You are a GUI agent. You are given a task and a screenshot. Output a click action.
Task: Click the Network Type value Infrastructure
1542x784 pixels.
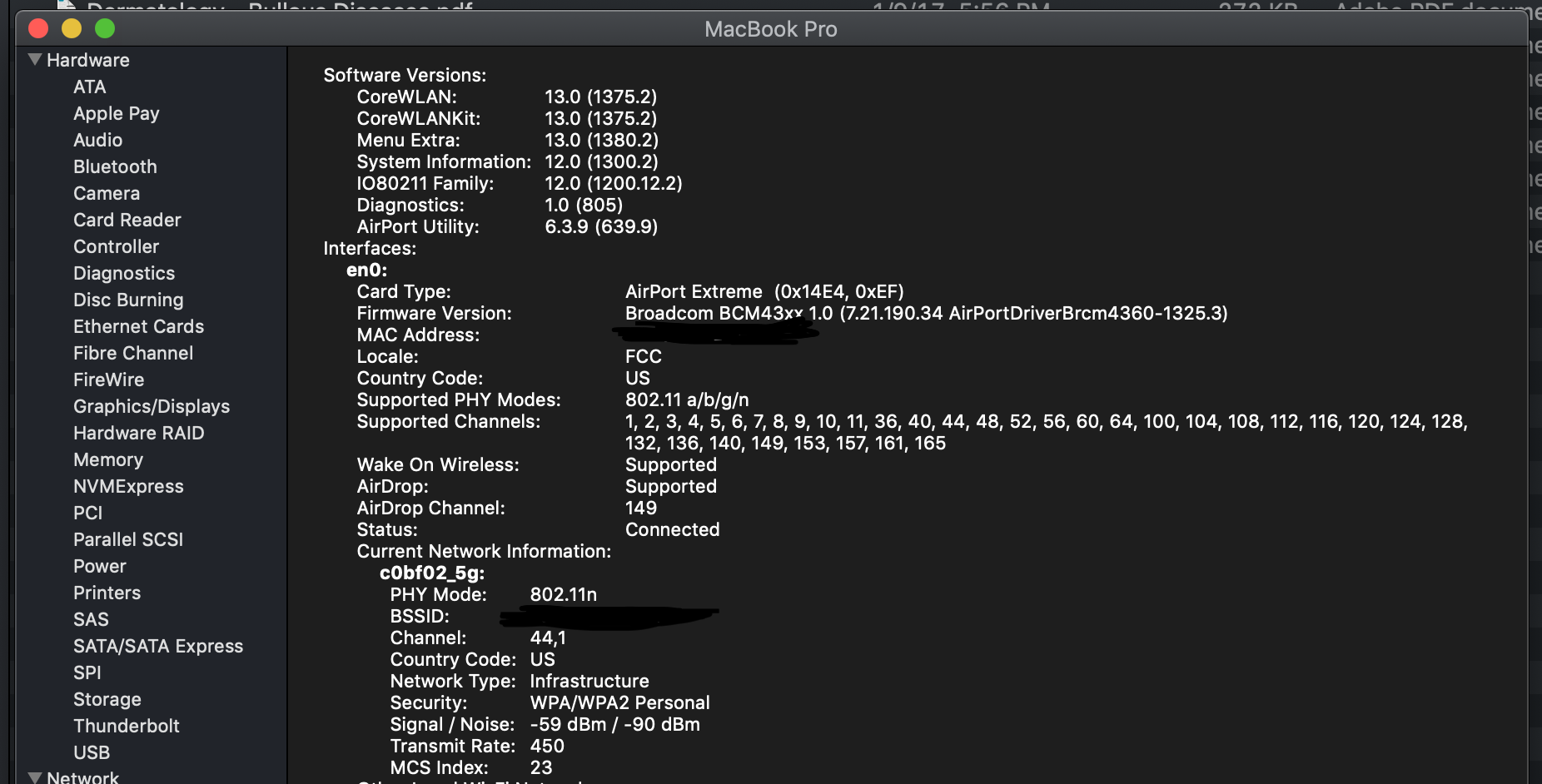point(589,681)
